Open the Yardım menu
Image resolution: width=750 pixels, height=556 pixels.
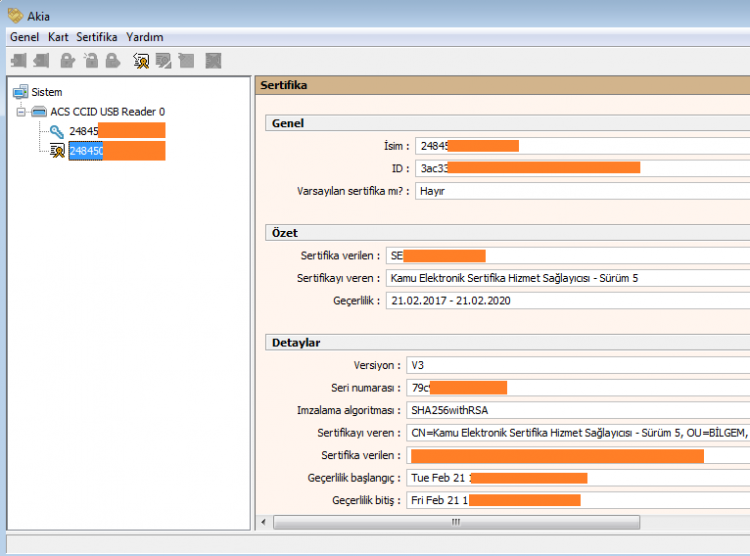tap(145, 37)
